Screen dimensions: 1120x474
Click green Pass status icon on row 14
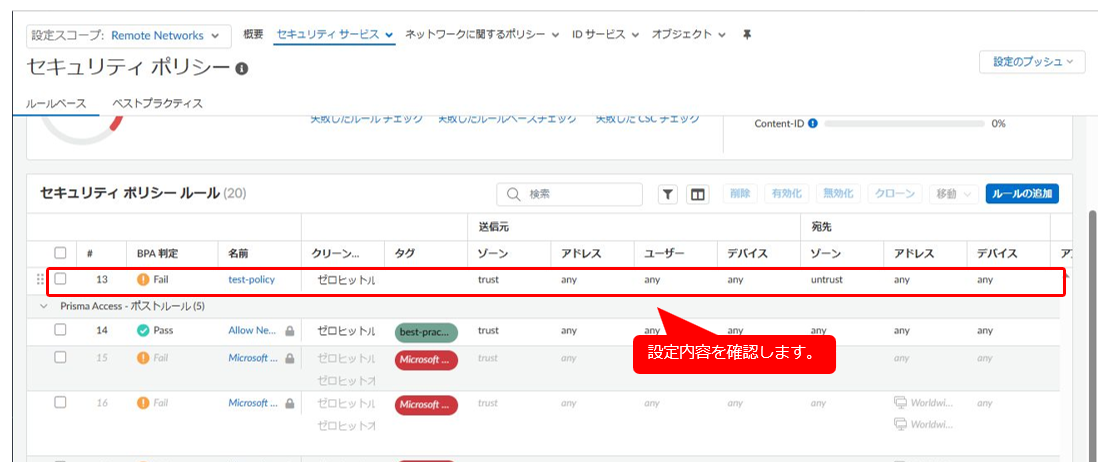click(143, 330)
